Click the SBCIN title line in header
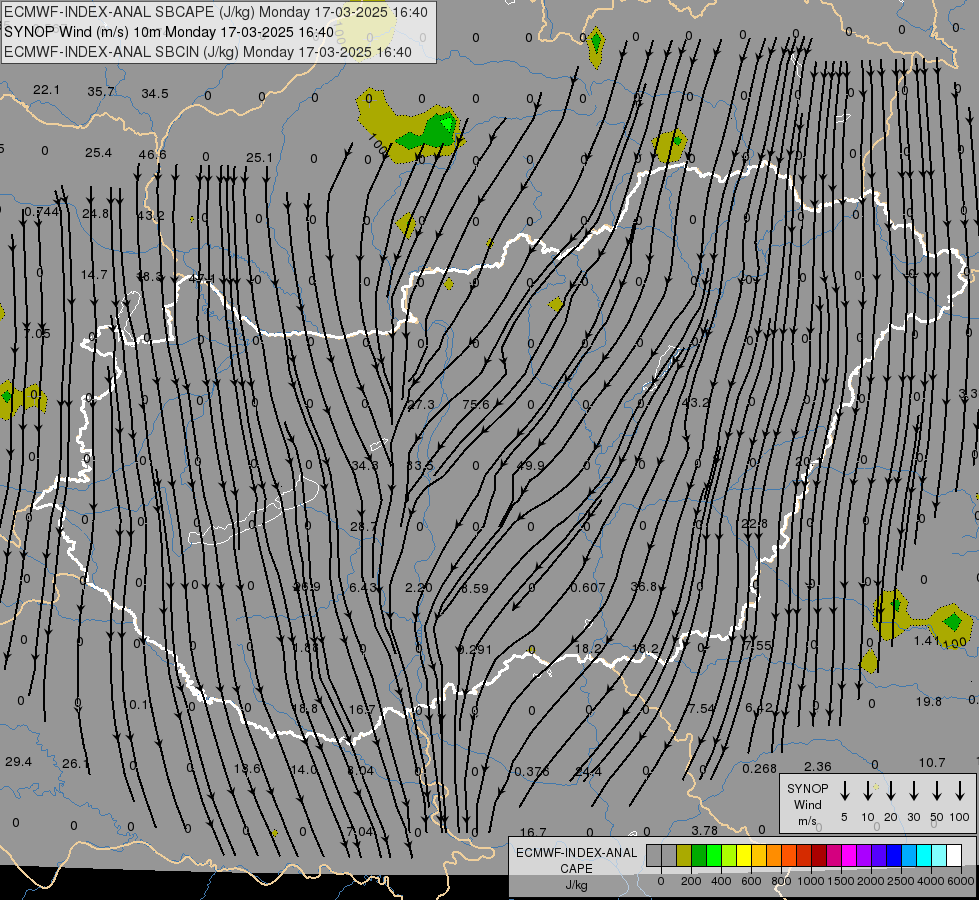The image size is (979, 900). point(208,52)
